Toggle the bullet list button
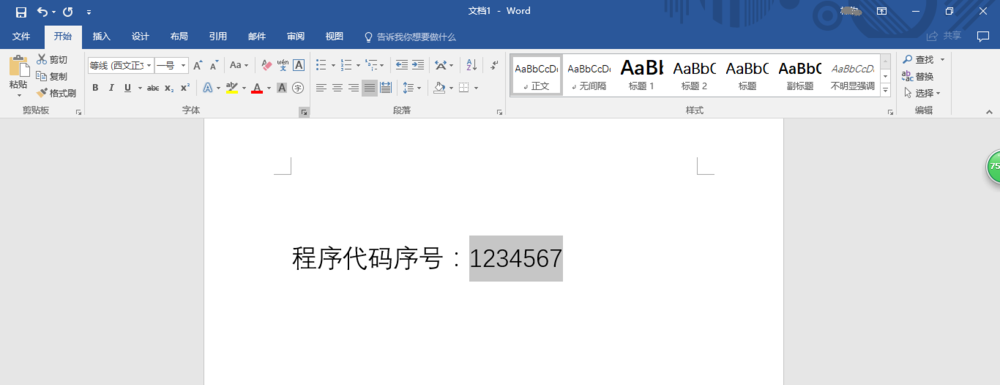The image size is (1000, 385). tap(321, 65)
